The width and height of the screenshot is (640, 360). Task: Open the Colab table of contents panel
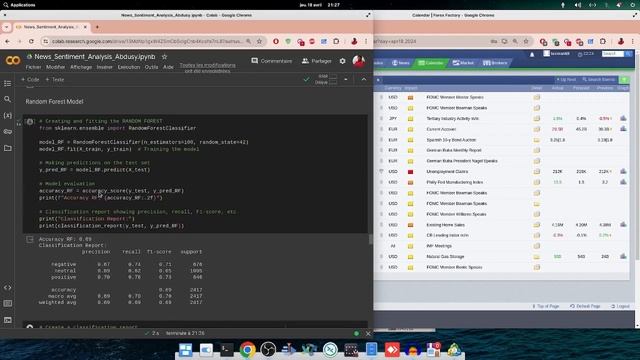(x=7, y=83)
